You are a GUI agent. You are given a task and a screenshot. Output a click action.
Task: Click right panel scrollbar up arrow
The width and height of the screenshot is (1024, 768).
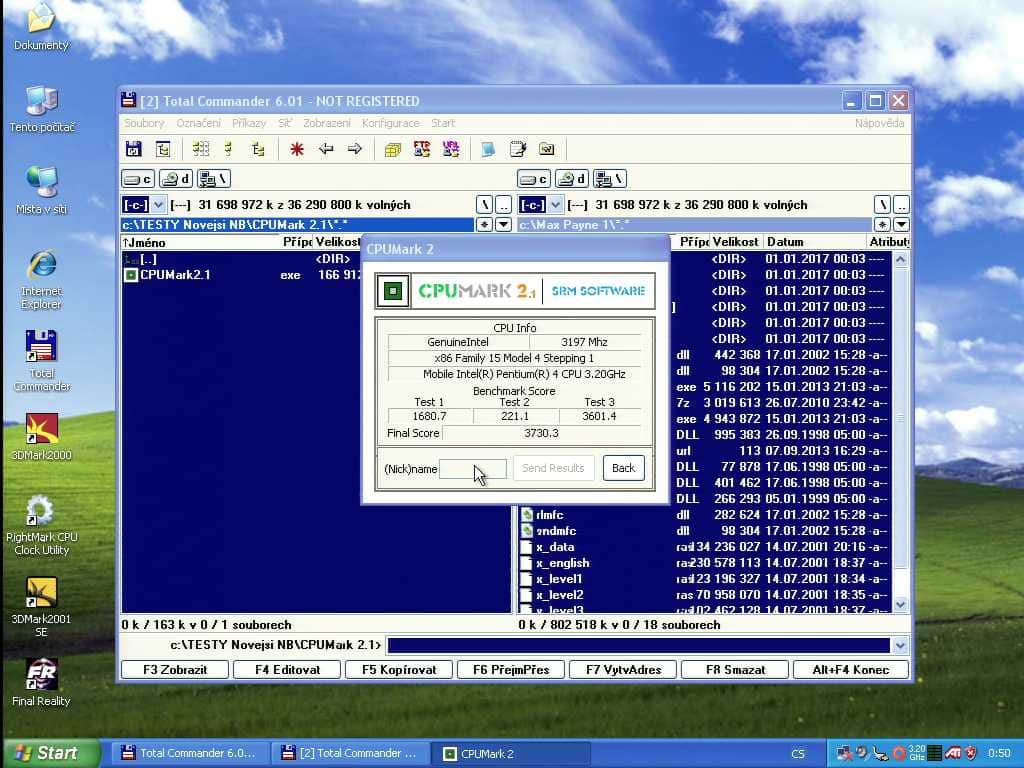pyautogui.click(x=901, y=260)
